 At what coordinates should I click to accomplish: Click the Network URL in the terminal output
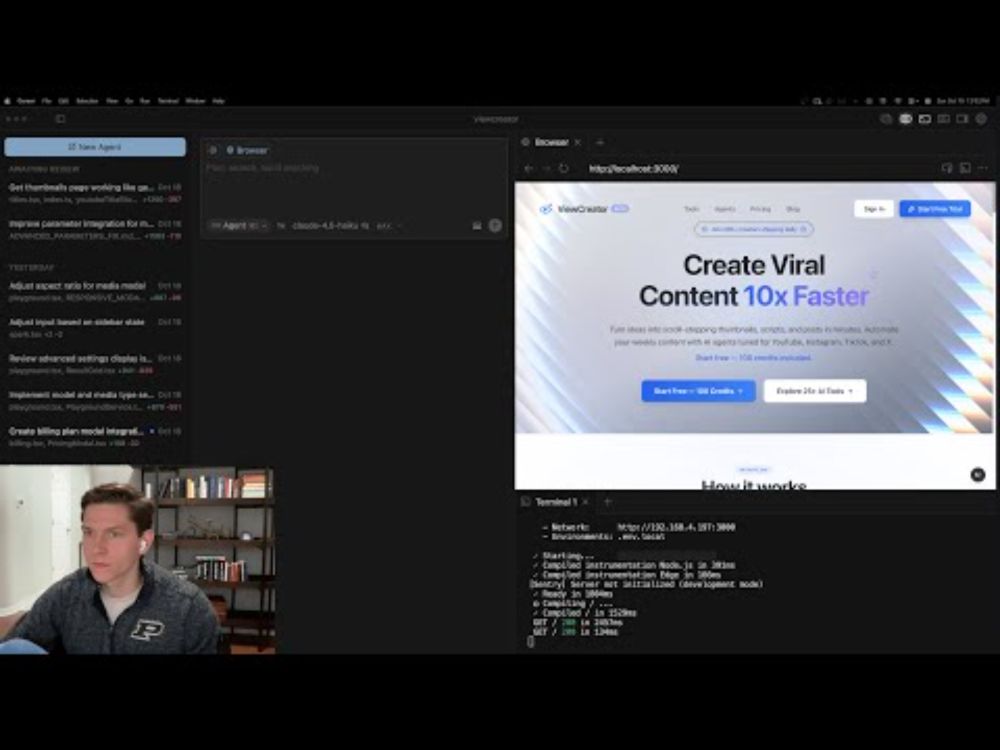click(676, 527)
